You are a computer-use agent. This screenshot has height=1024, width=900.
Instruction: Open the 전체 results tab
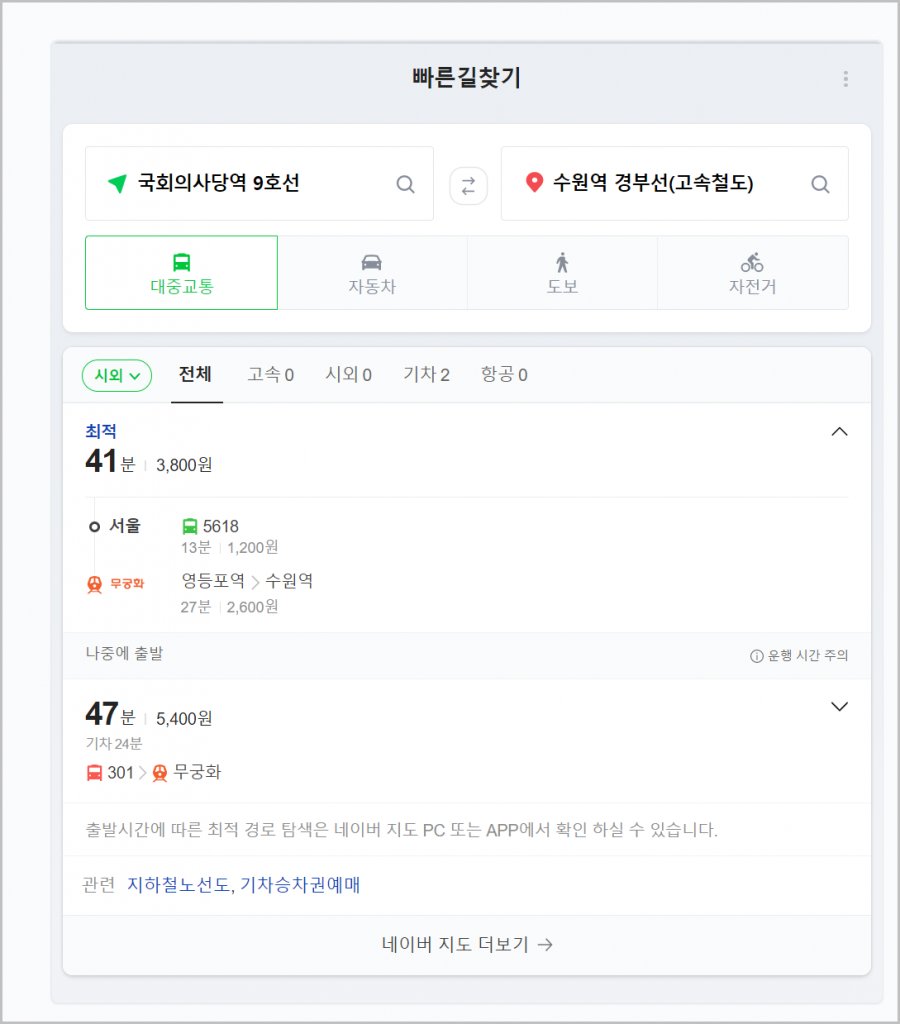coord(195,375)
